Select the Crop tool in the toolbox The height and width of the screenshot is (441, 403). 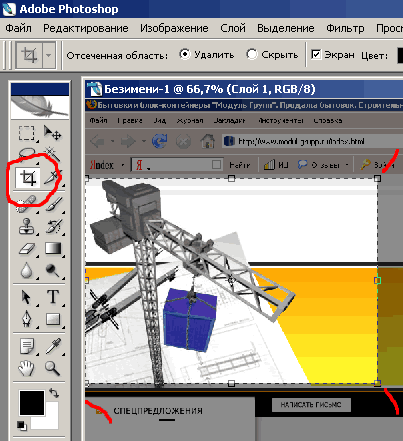28,178
